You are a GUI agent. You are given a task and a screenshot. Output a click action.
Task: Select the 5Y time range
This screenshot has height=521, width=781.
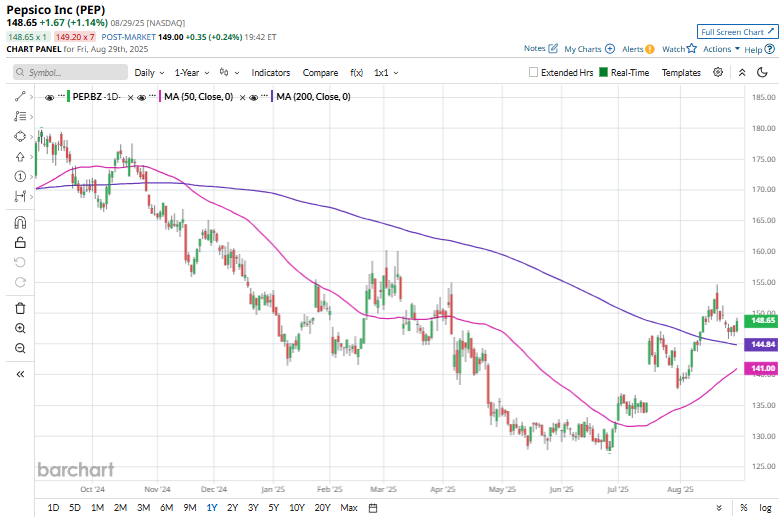tap(274, 508)
